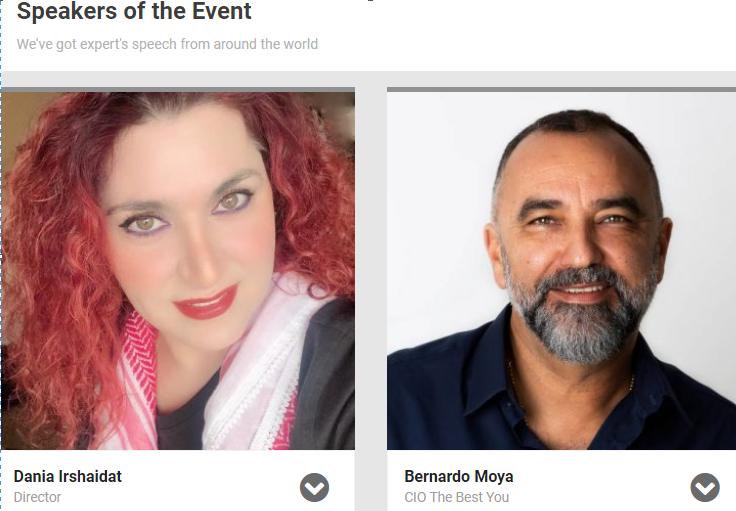Expand Dania Irshaidat's details chevron
736x511 pixels.
314,488
